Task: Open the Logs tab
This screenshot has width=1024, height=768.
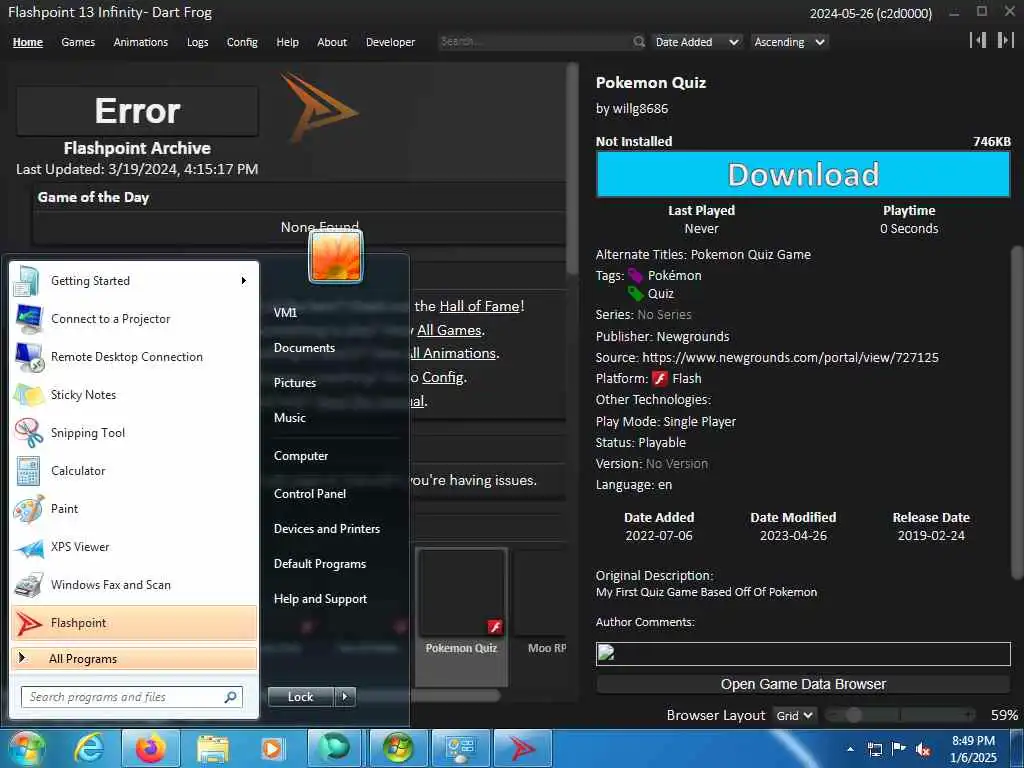Action: pos(197,42)
